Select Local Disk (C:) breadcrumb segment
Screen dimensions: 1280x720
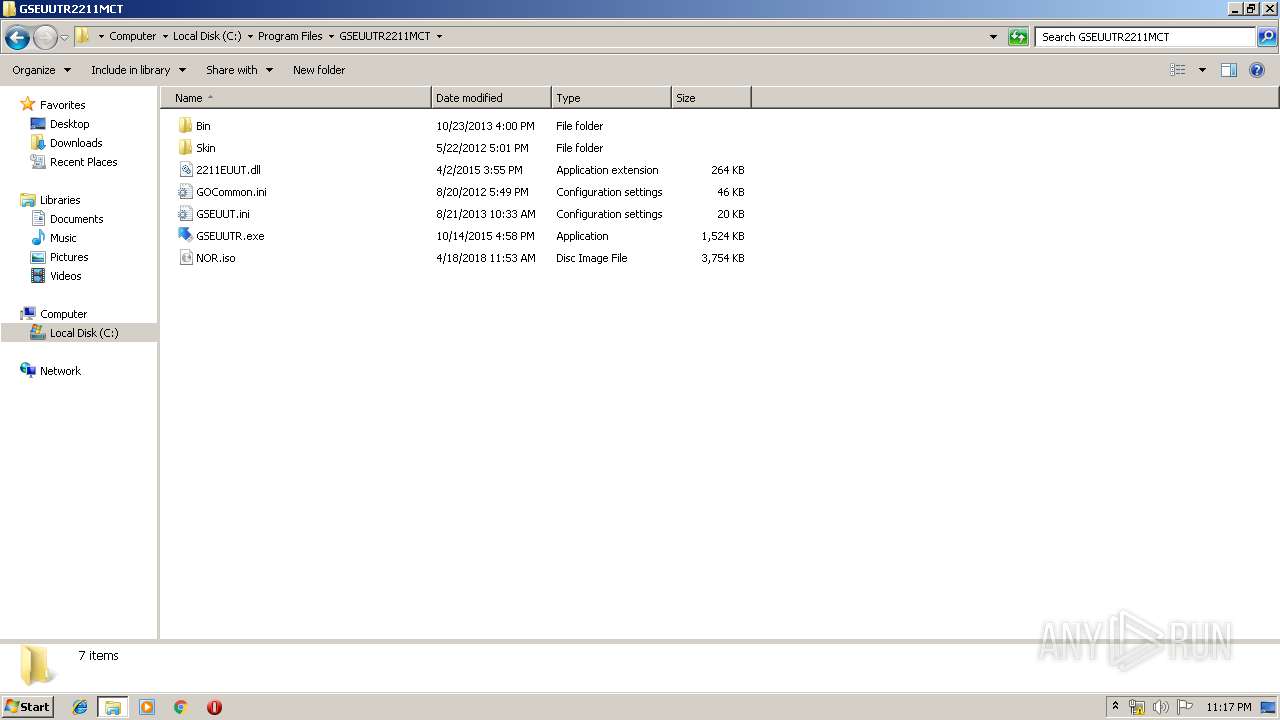tap(207, 36)
